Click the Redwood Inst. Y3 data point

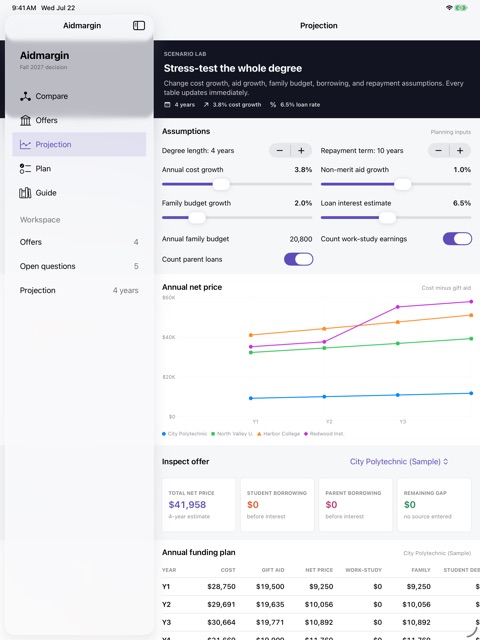398,307
